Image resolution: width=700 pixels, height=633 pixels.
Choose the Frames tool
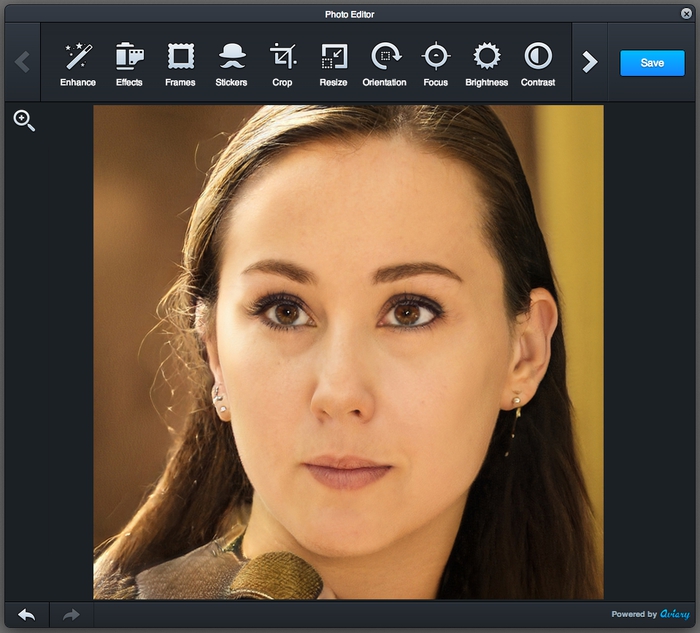[x=180, y=64]
